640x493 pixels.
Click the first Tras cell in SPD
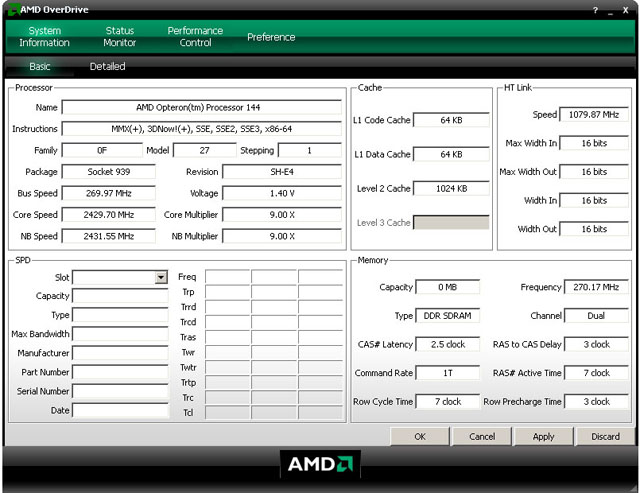click(x=227, y=337)
